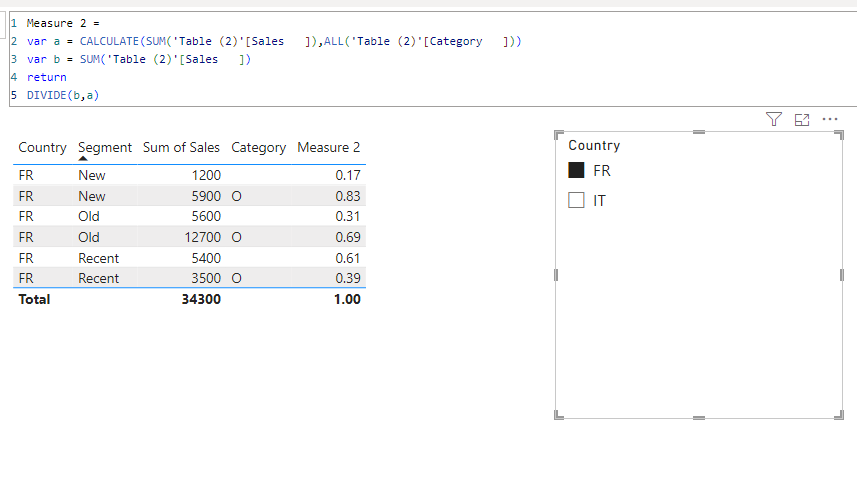The image size is (857, 481).
Task: Click the Total row label
Action: click(34, 300)
